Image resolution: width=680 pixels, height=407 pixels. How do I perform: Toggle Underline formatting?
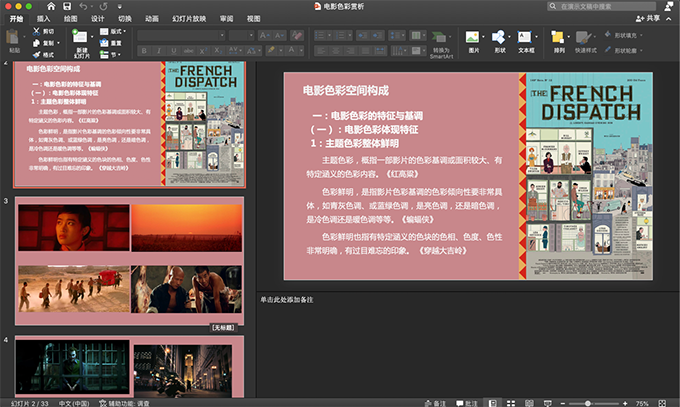pos(173,51)
